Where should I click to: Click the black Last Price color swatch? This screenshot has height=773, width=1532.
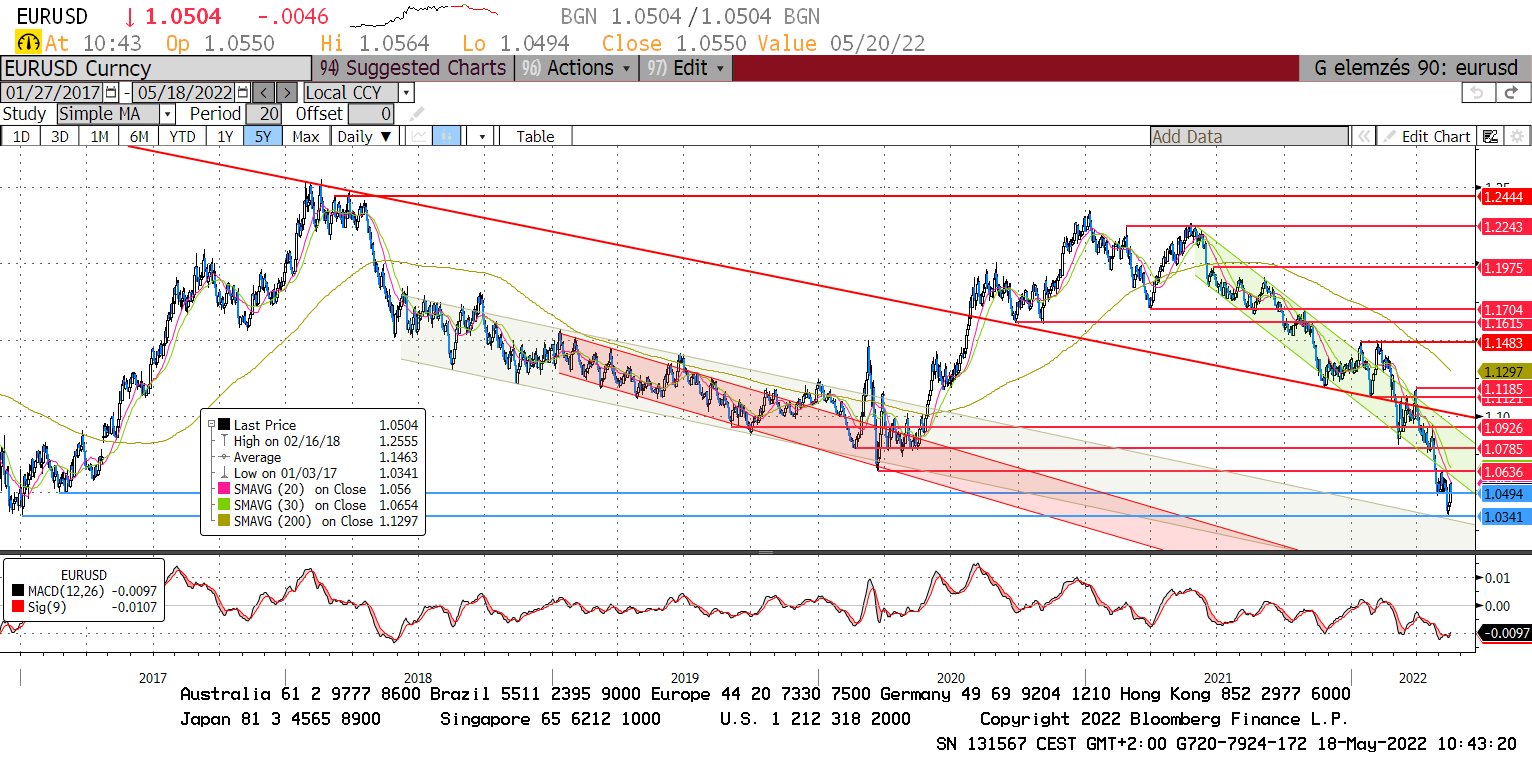(x=224, y=424)
